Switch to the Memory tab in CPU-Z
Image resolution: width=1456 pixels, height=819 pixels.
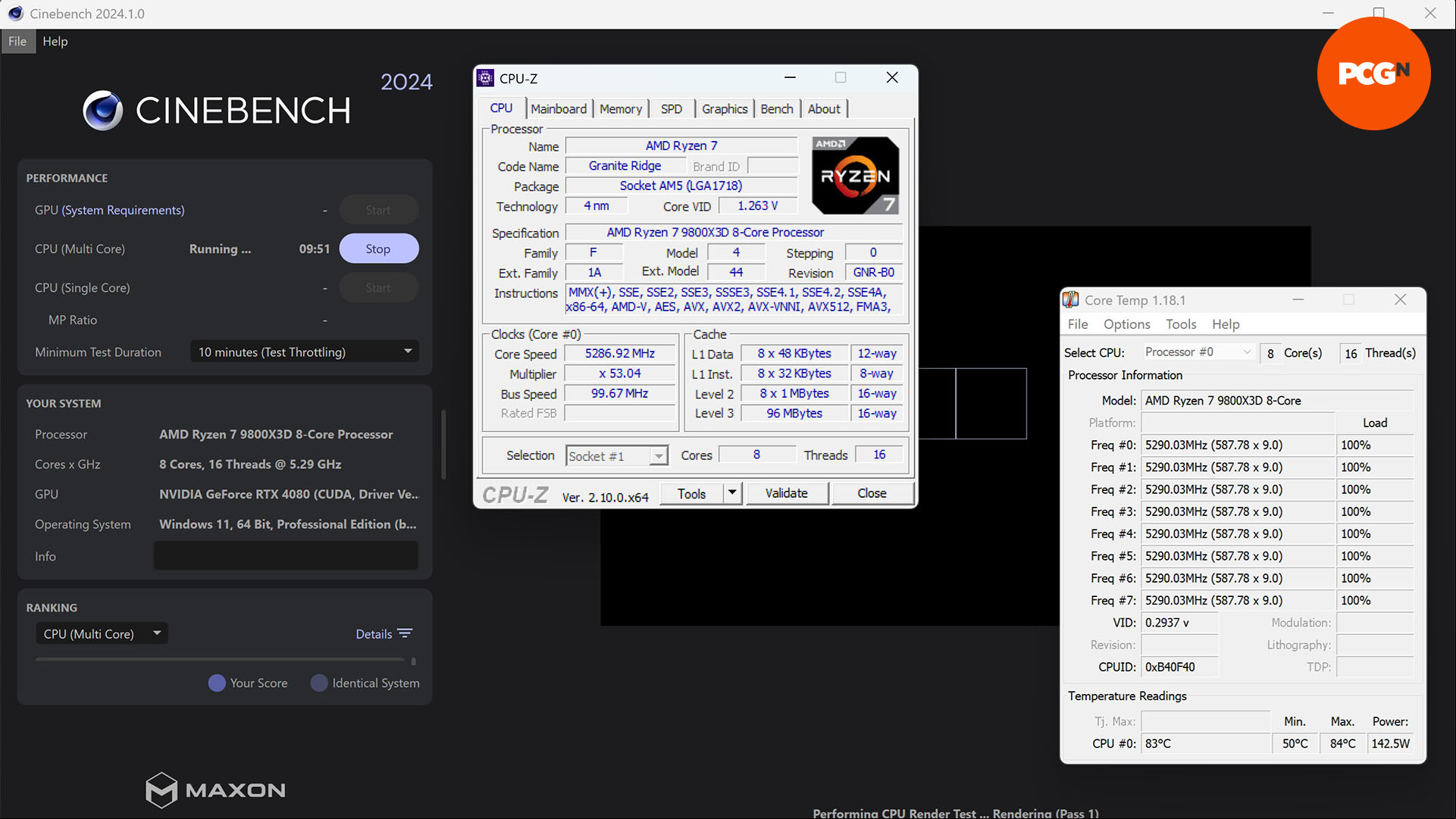(x=621, y=109)
